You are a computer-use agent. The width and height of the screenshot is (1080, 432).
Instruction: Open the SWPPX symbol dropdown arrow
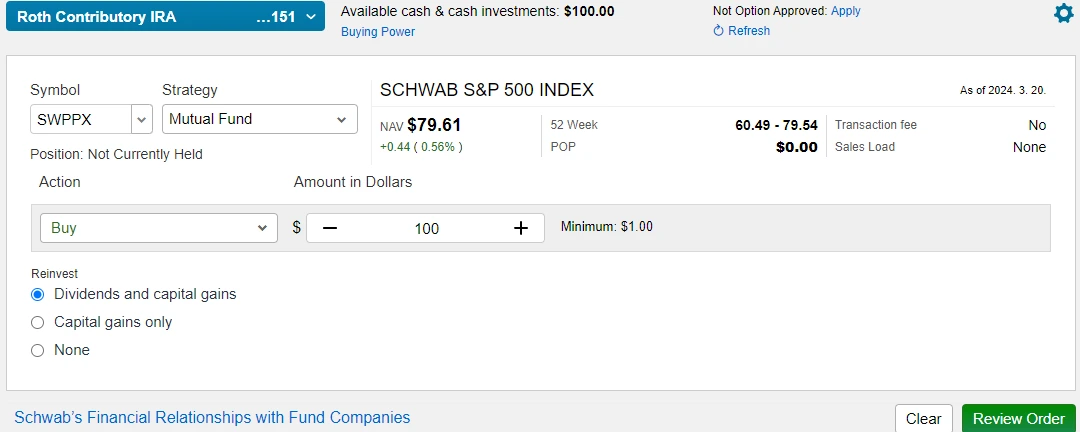point(141,119)
